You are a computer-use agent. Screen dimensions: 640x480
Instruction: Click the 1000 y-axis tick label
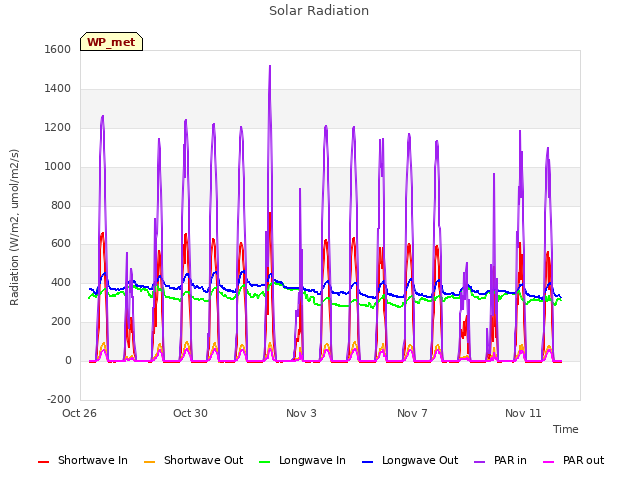pos(58,167)
